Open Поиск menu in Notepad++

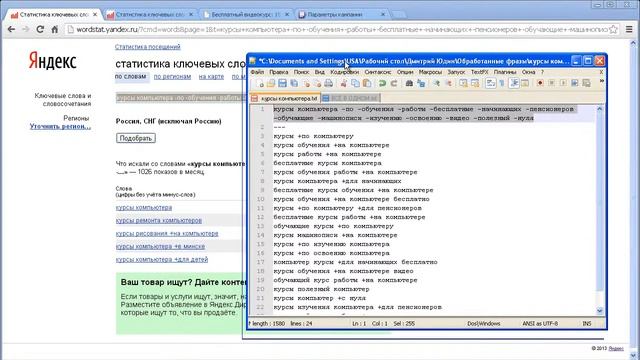pos(301,72)
